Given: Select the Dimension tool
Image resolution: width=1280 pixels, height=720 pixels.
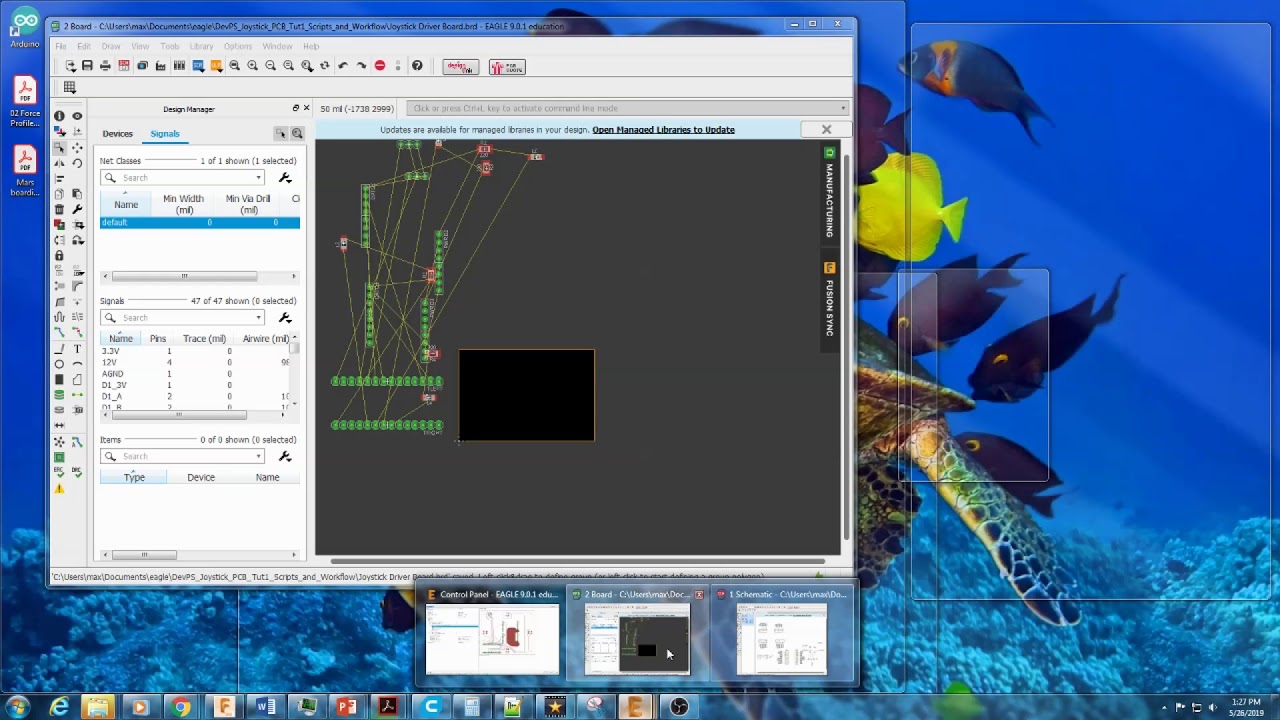Looking at the screenshot, I should click(59, 423).
